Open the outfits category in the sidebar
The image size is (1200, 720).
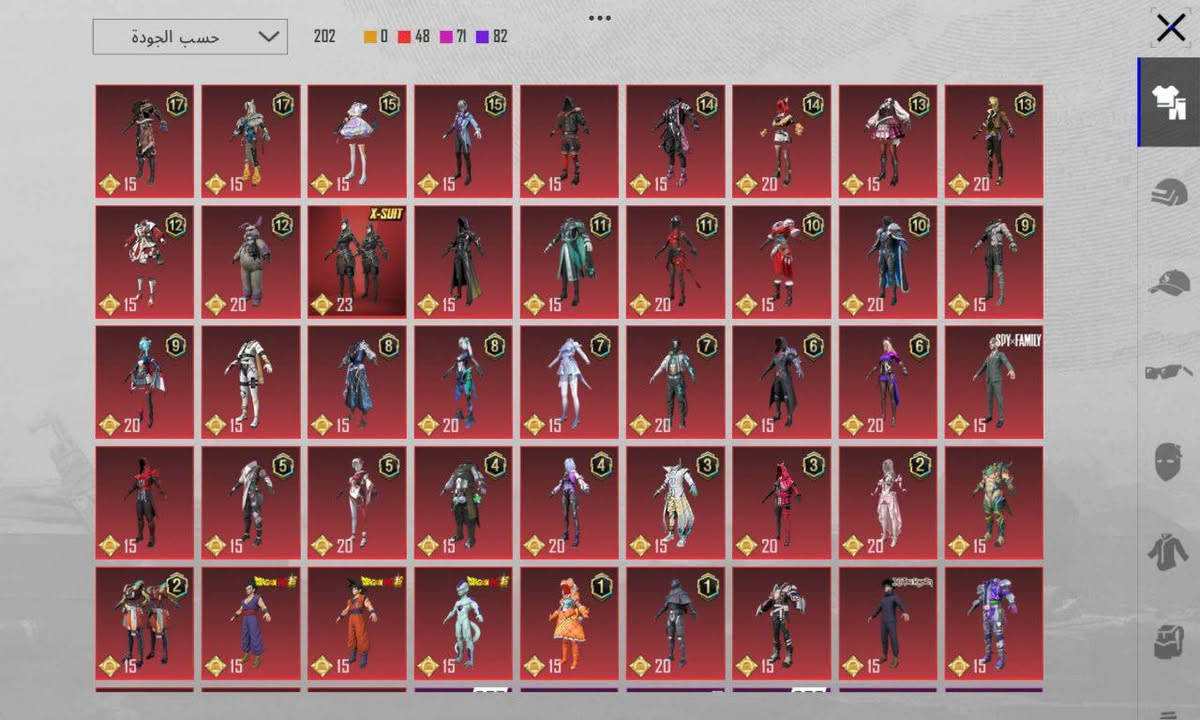point(1169,103)
